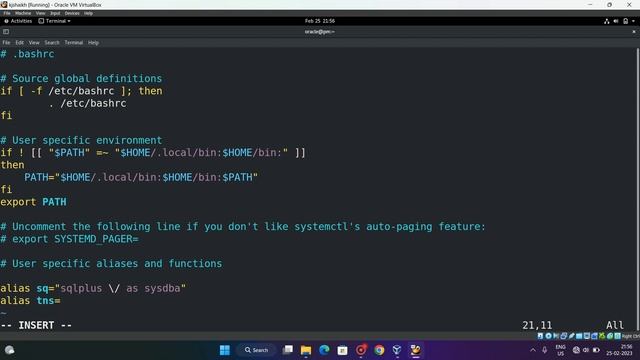Click the new tab icon in terminal header
Image resolution: width=640 pixels, height=360 pixels.
pyautogui.click(x=6, y=32)
